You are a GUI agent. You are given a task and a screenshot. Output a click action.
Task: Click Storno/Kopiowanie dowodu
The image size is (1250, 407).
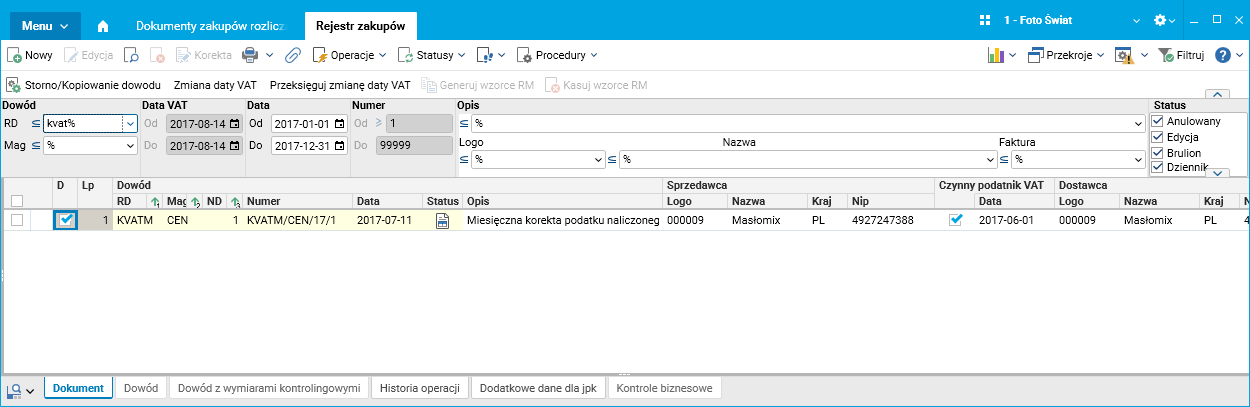coord(84,85)
